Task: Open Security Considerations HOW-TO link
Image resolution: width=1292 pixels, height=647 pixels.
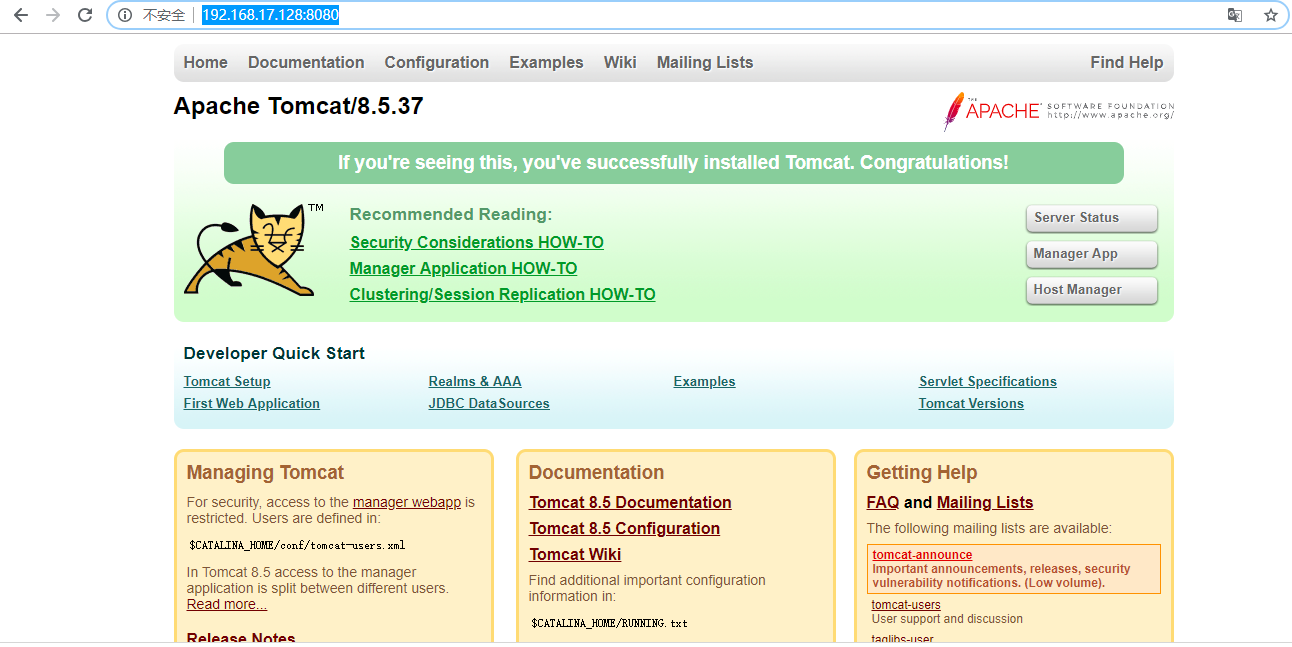Action: 477,242
